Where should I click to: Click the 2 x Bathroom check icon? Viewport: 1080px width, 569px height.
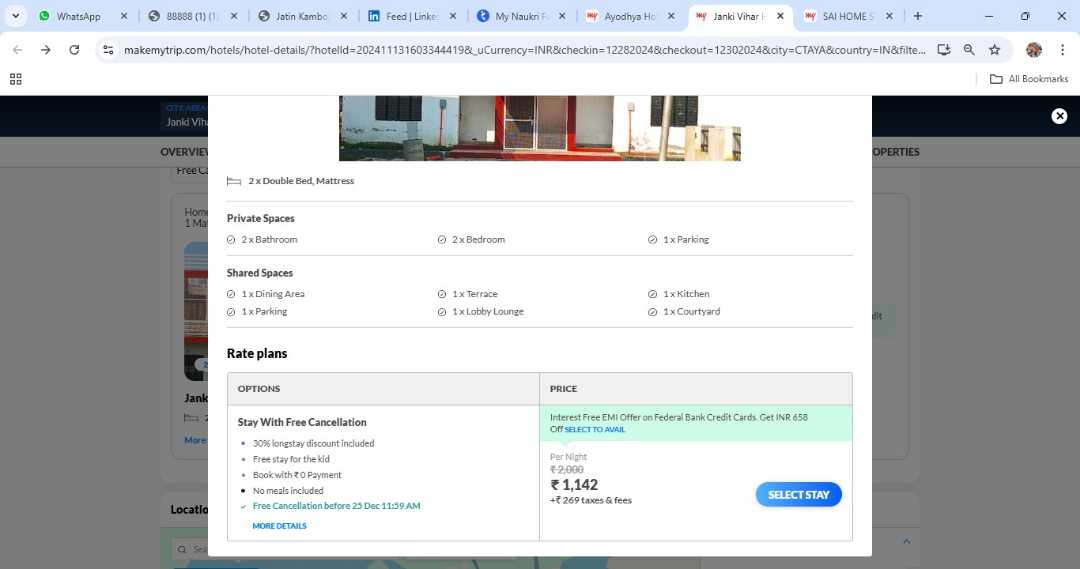pyautogui.click(x=231, y=240)
